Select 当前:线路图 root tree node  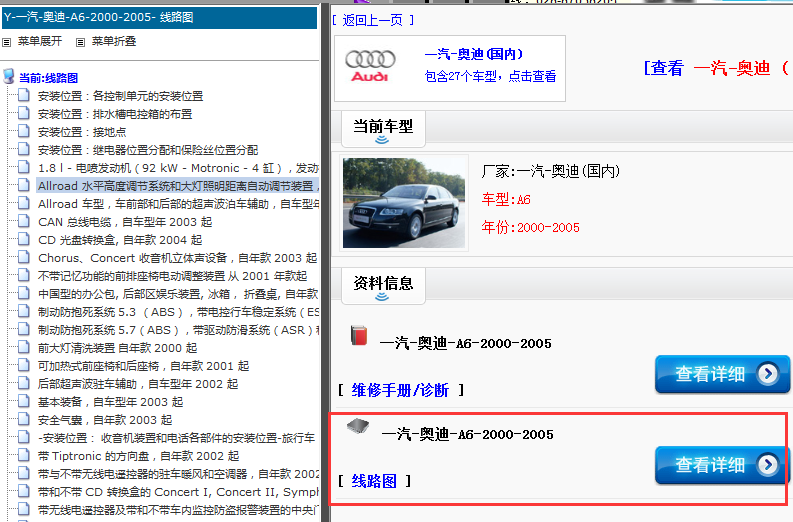(49, 78)
